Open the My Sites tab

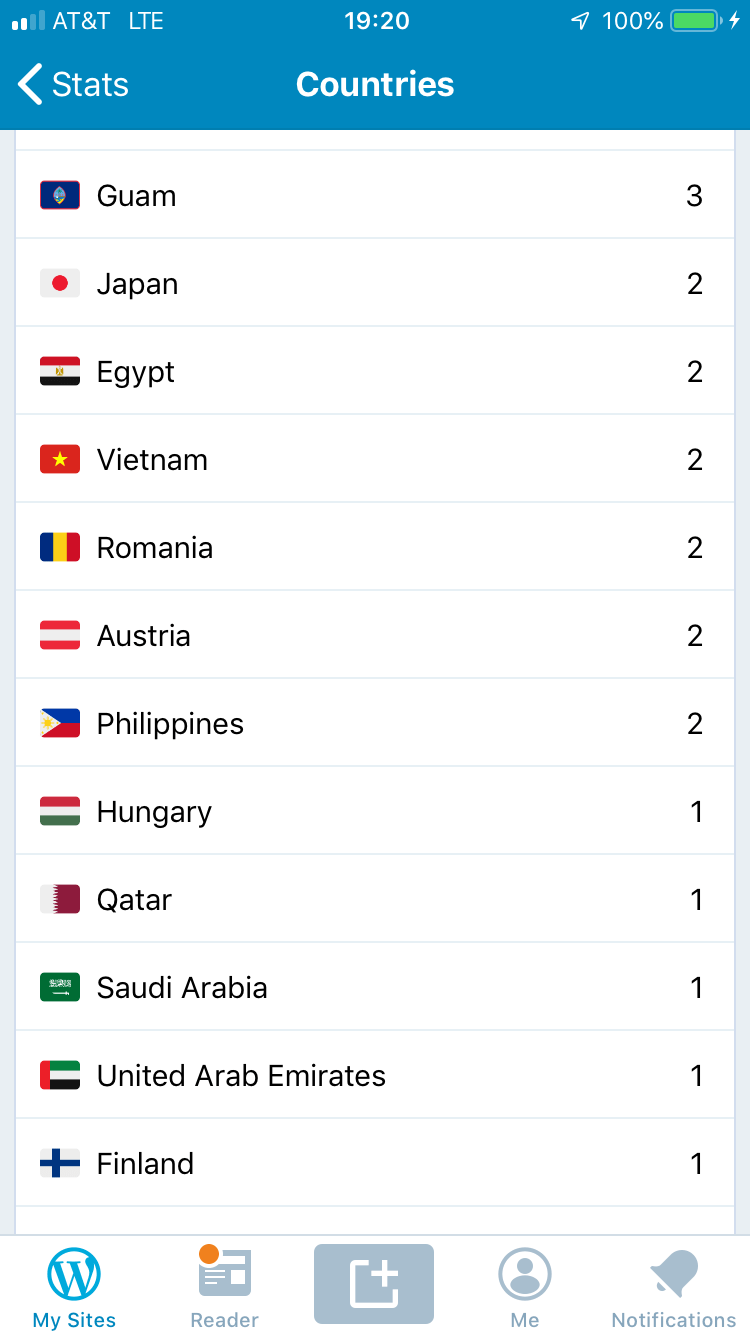pyautogui.click(x=74, y=1289)
